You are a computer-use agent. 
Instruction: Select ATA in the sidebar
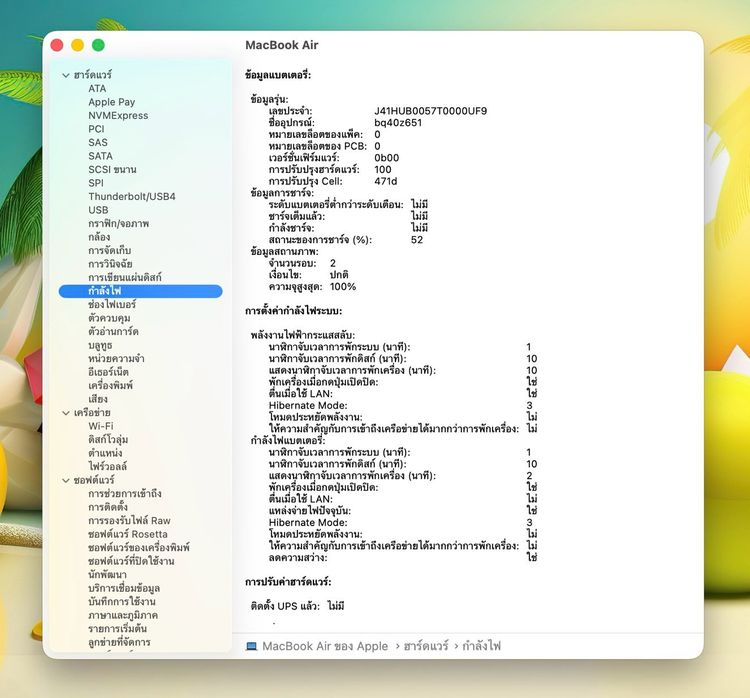point(97,89)
